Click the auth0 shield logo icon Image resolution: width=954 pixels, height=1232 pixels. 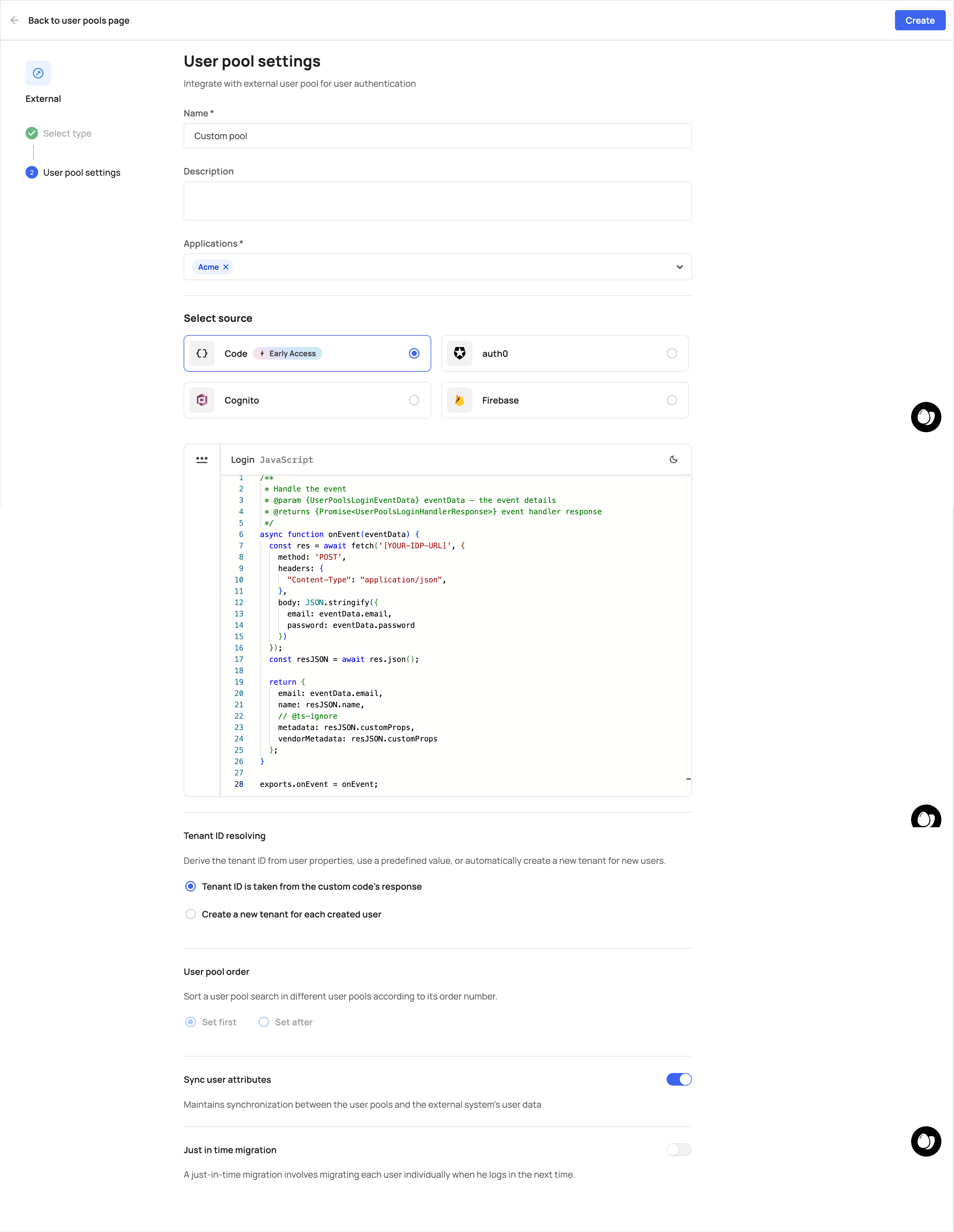click(x=460, y=354)
